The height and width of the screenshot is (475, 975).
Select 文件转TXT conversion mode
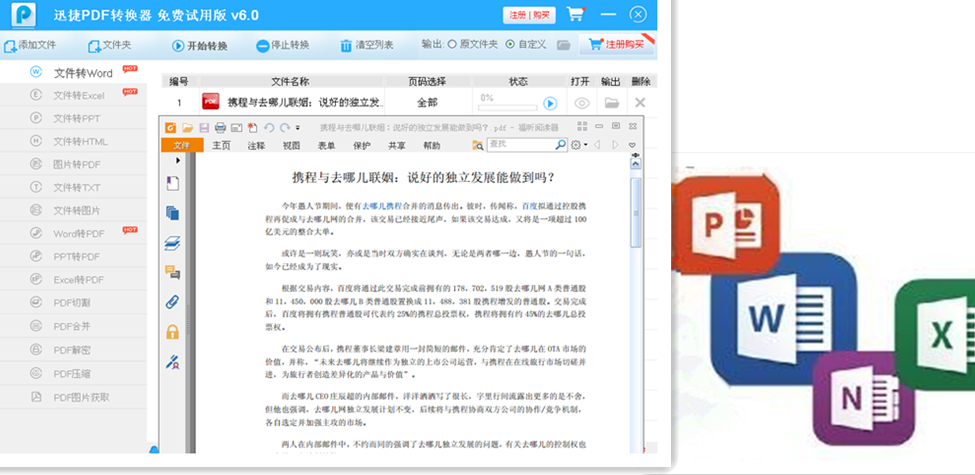click(73, 187)
